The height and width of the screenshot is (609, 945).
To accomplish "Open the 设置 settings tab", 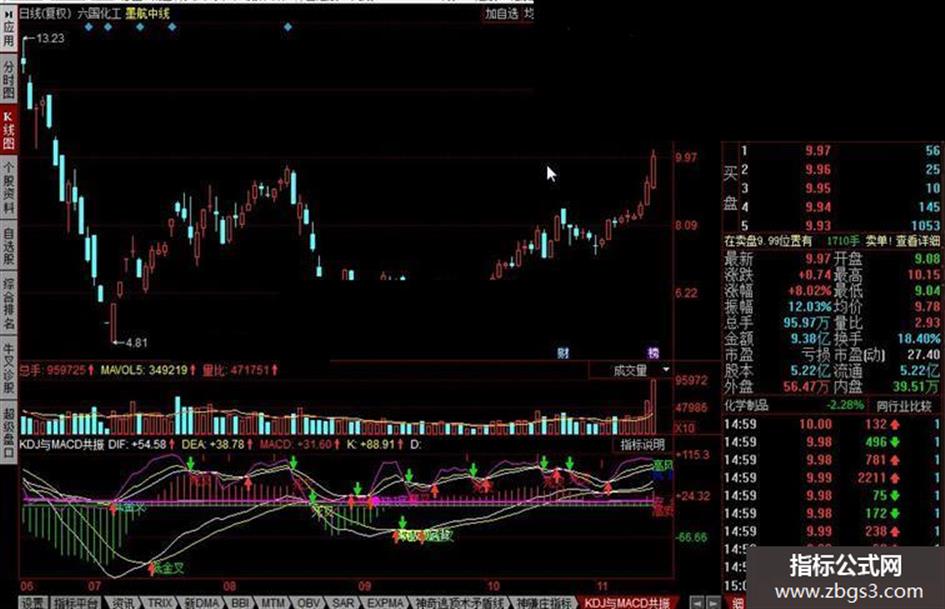I will 33,602.
